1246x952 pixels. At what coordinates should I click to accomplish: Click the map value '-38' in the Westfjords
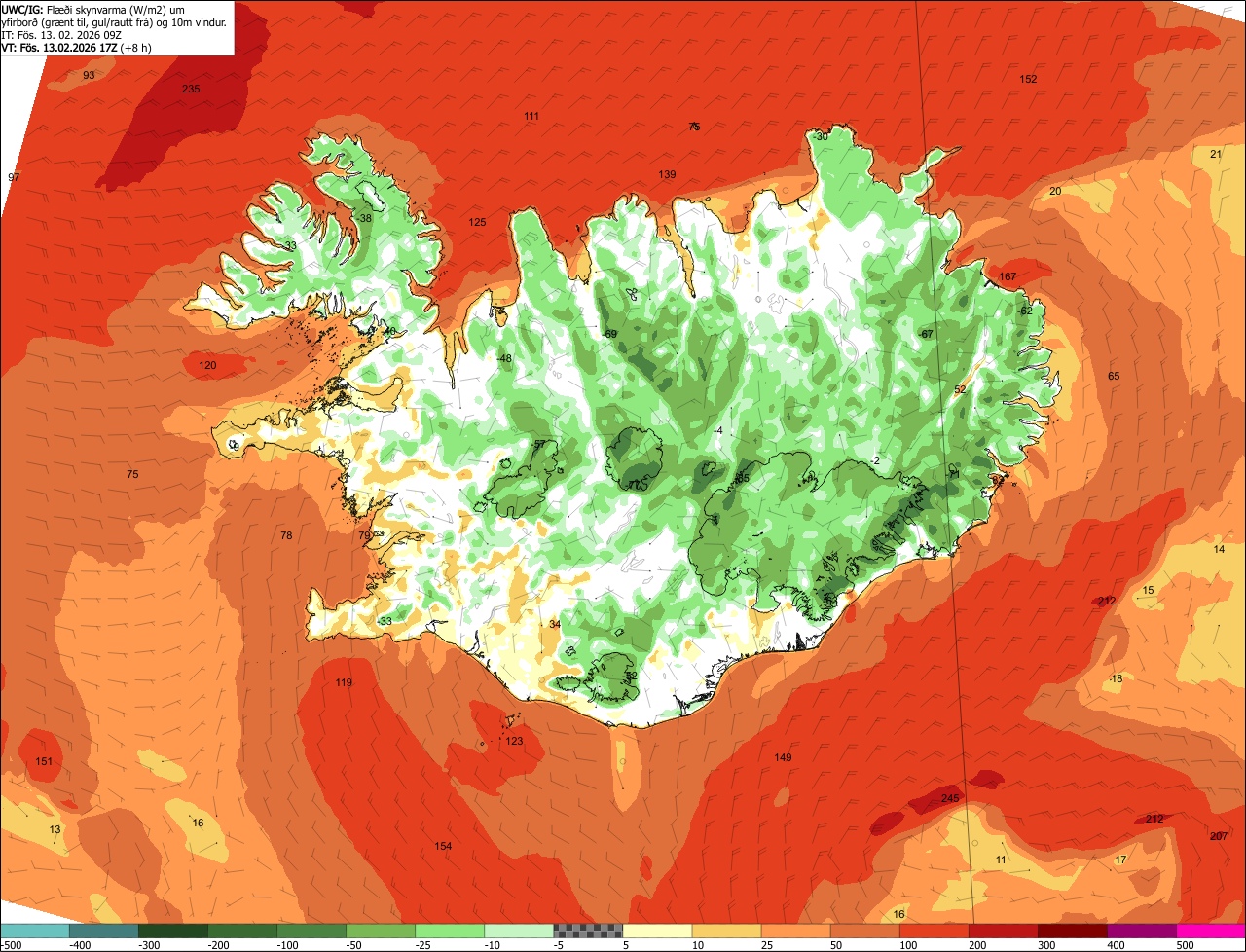(x=364, y=219)
